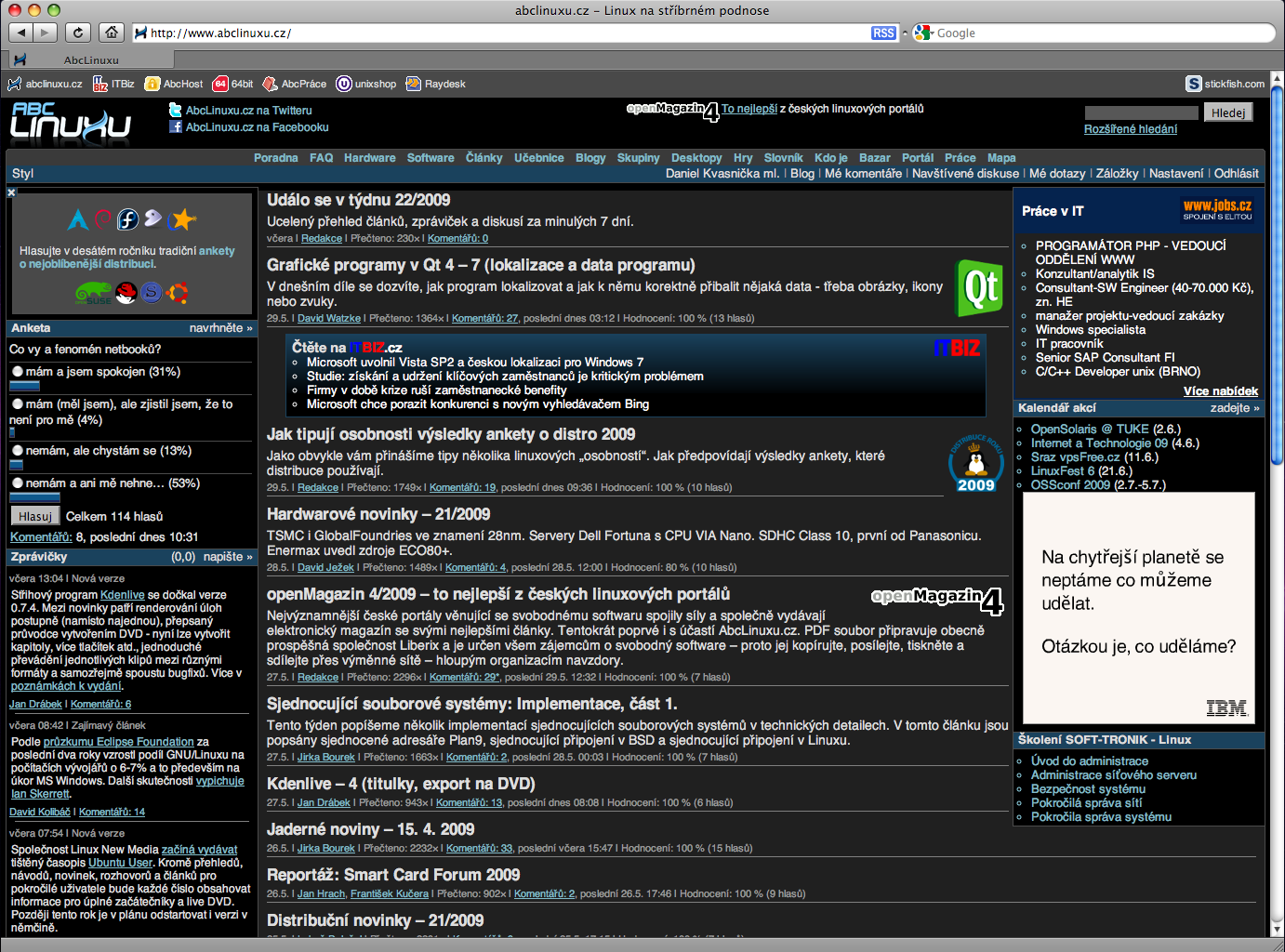Click the ITBIZ logo in news box
This screenshot has height=952, width=1285.
tap(957, 348)
